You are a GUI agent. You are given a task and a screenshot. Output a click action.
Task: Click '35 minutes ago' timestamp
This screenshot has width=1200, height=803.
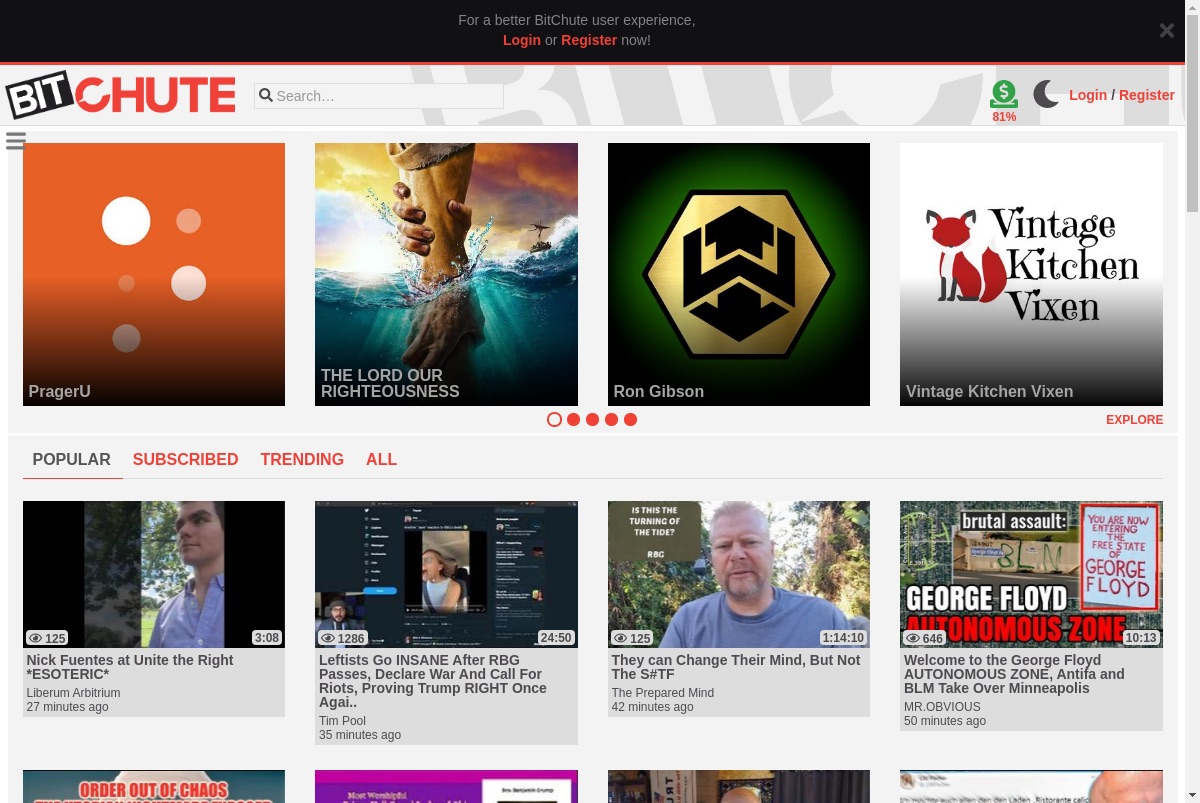[360, 735]
